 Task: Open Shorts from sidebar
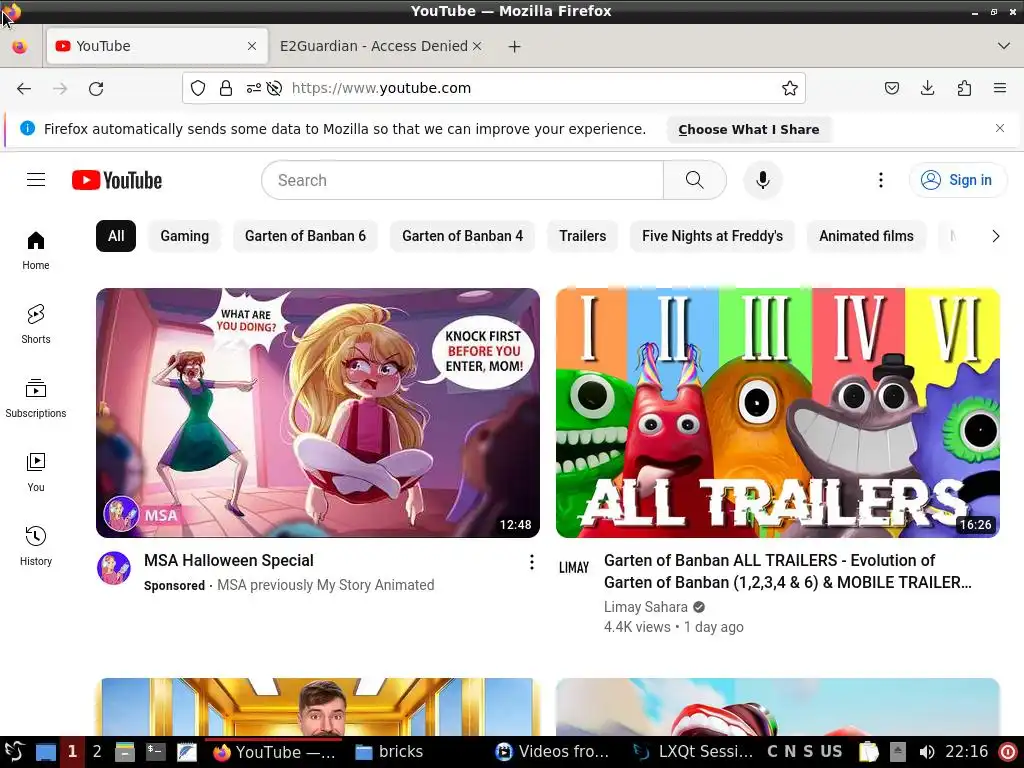36,325
